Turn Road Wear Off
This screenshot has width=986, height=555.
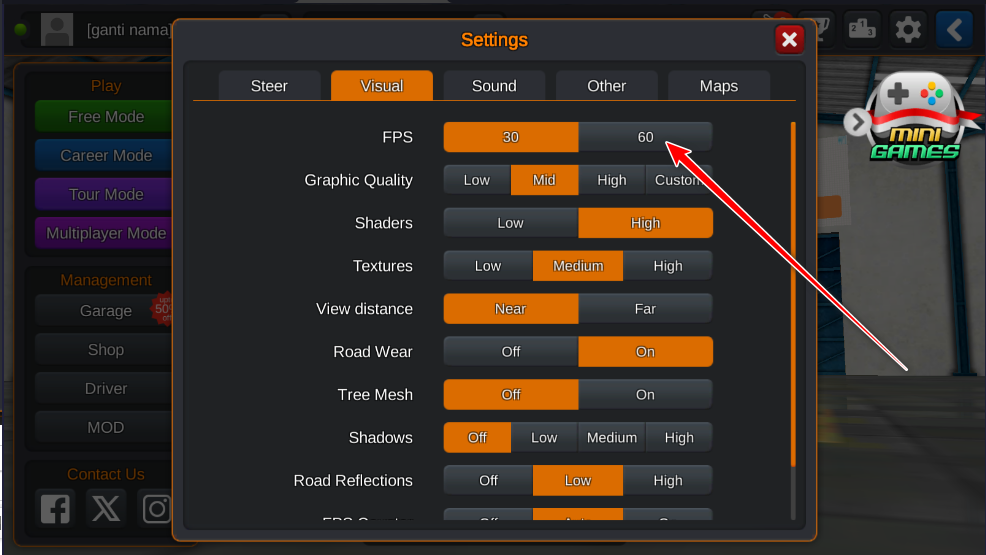coord(511,352)
